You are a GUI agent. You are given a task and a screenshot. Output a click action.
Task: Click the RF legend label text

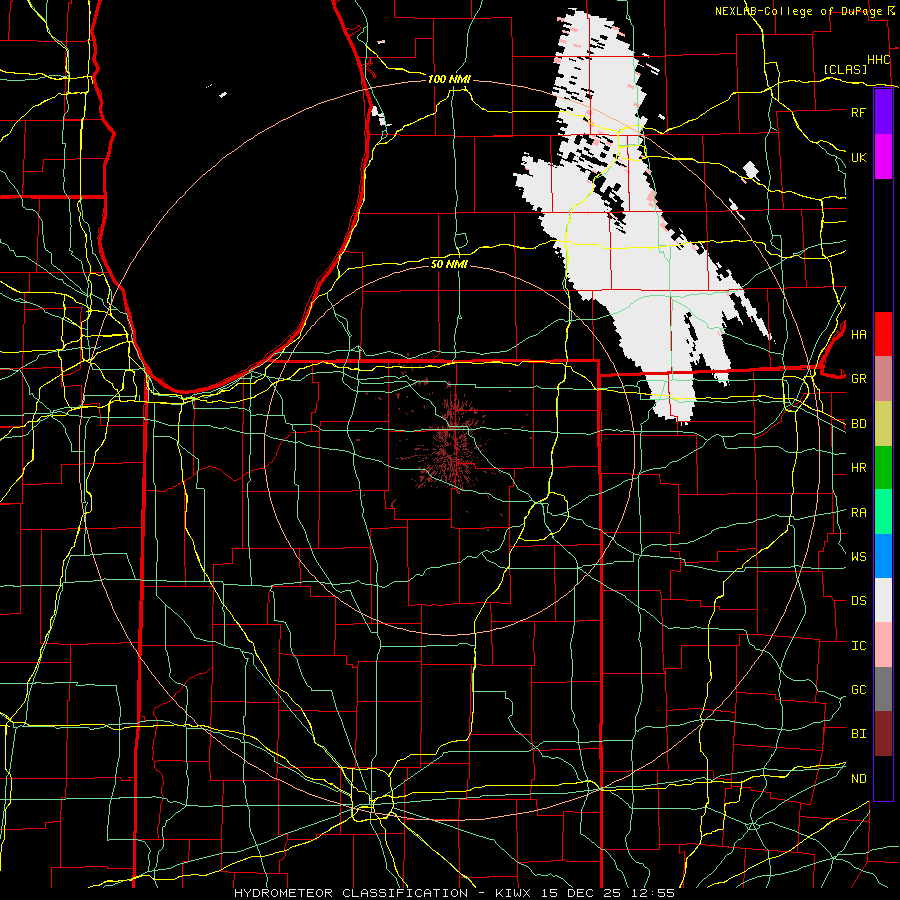(x=858, y=112)
